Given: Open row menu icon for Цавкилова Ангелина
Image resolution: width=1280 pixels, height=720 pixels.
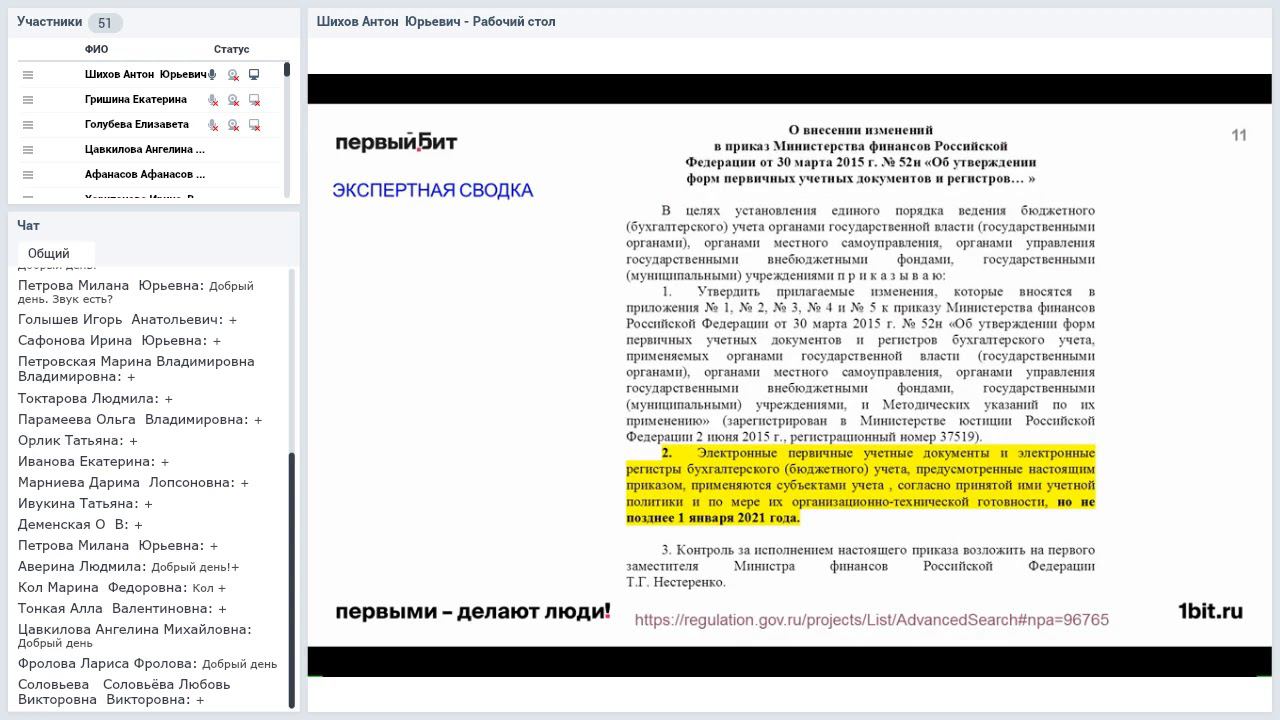Looking at the screenshot, I should click(28, 150).
